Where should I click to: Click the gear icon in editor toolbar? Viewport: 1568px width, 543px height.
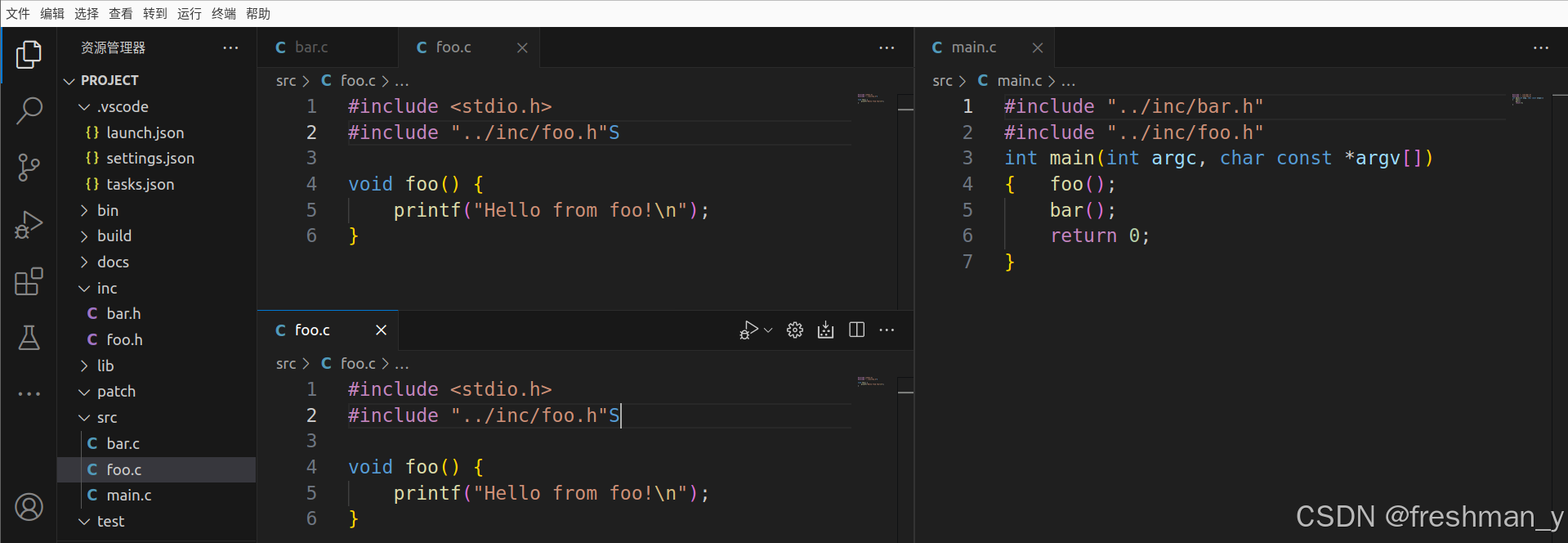tap(795, 330)
